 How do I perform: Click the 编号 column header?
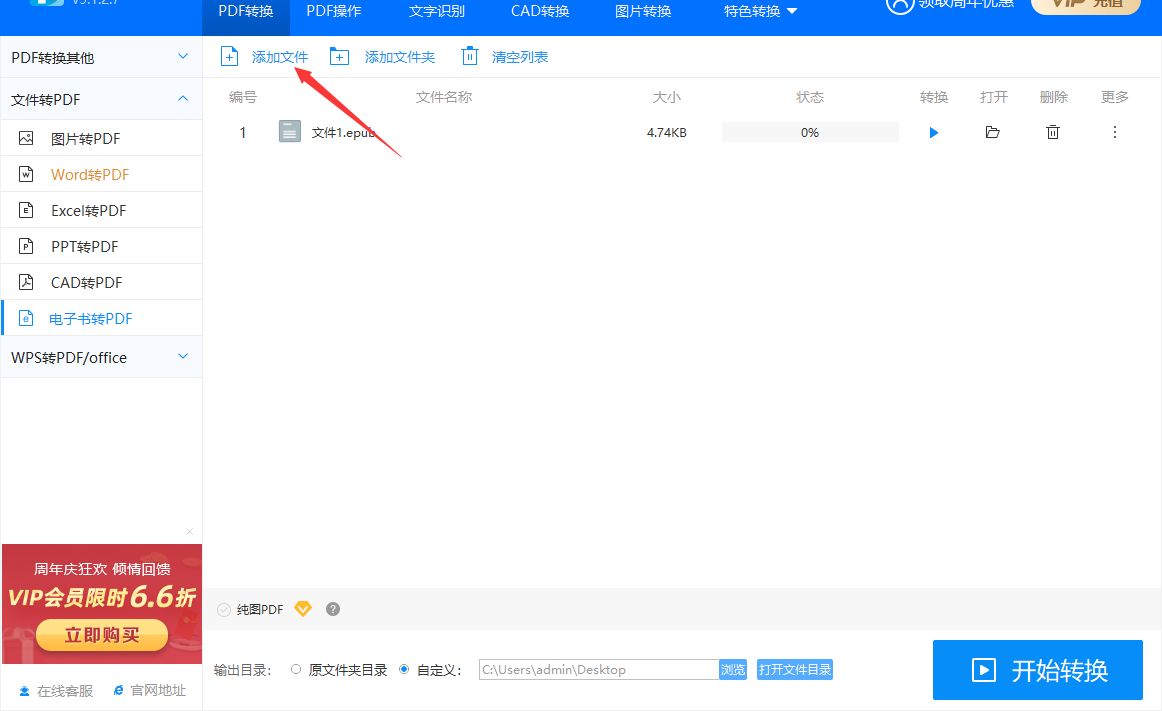pyautogui.click(x=243, y=97)
